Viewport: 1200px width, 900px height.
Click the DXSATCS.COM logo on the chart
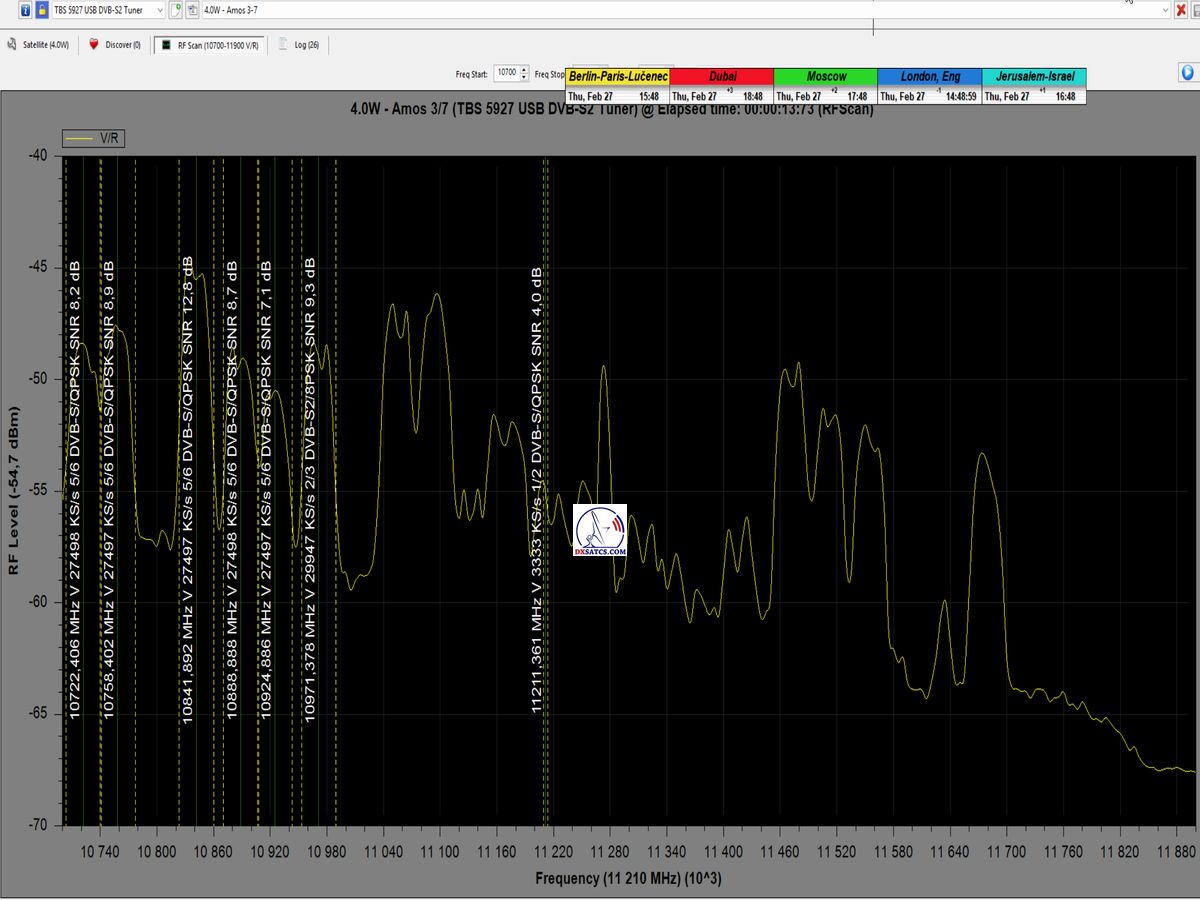(x=600, y=530)
